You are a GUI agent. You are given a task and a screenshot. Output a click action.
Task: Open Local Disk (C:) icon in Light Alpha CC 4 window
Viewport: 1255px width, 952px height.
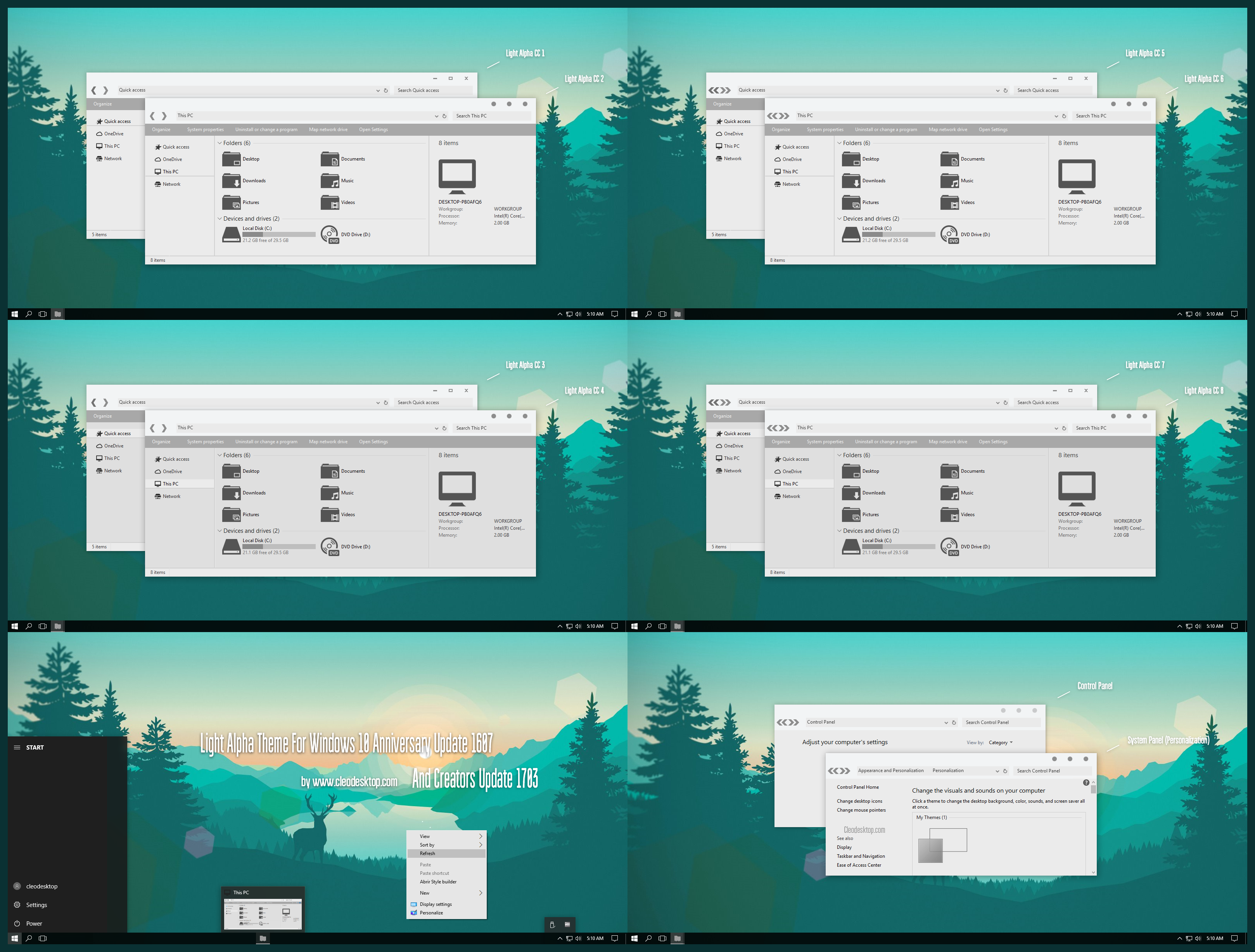point(231,546)
